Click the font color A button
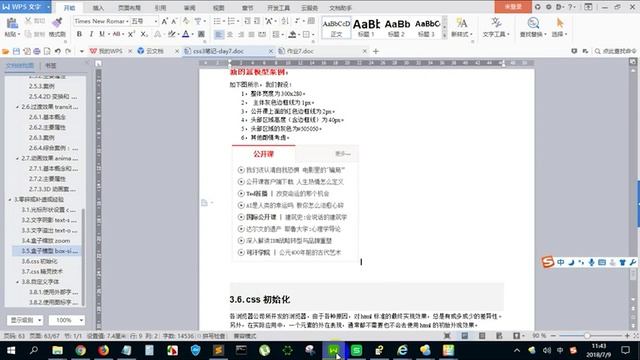The image size is (640, 360). click(x=186, y=34)
